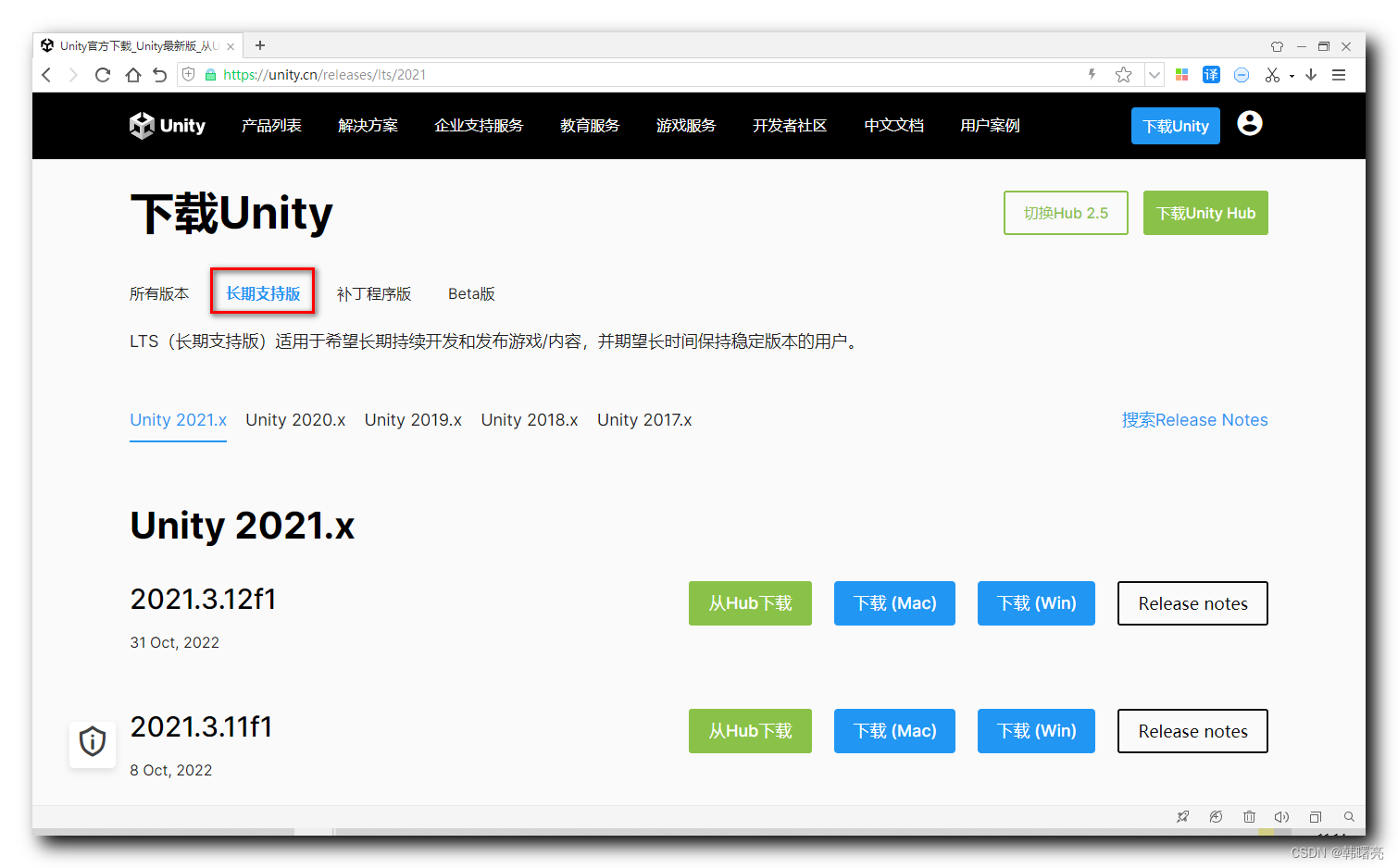The image size is (1398, 868).
Task: Click the blue 下载Unity header button
Action: [1176, 126]
